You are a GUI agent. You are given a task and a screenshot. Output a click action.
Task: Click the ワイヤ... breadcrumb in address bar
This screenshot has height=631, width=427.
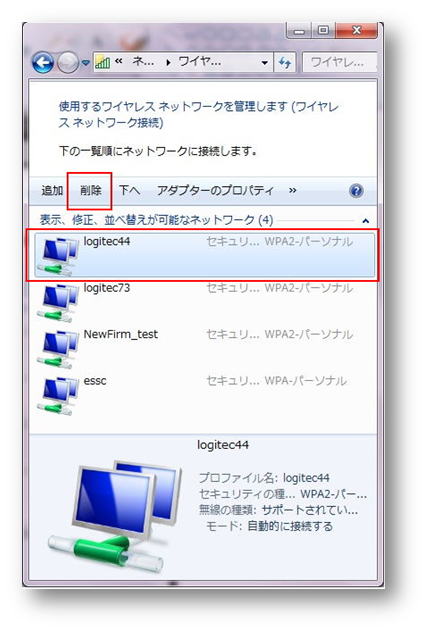(x=200, y=62)
